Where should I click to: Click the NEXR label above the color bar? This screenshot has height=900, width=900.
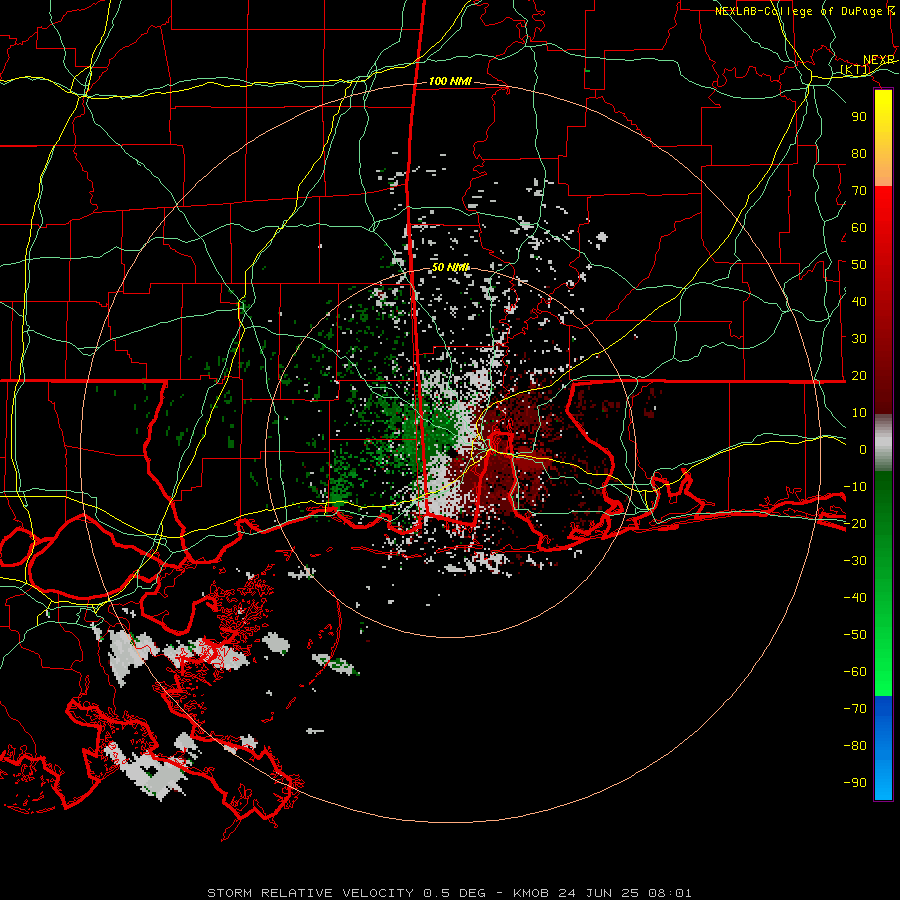tap(879, 60)
